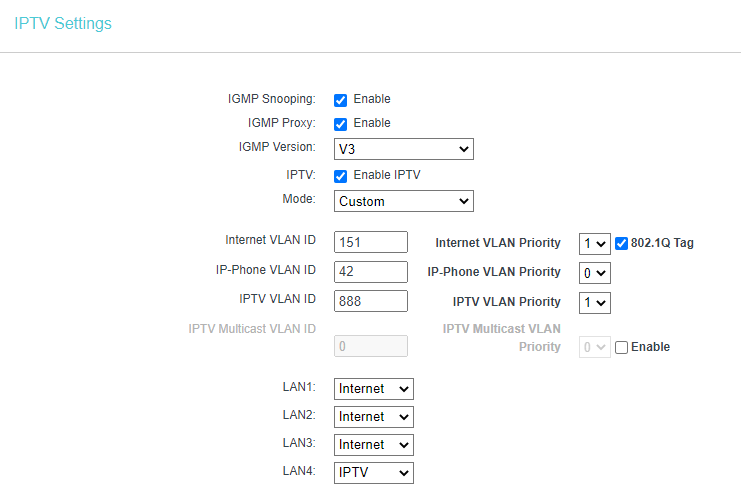This screenshot has width=741, height=491.
Task: Open the IGMP Version dropdown
Action: coord(404,149)
